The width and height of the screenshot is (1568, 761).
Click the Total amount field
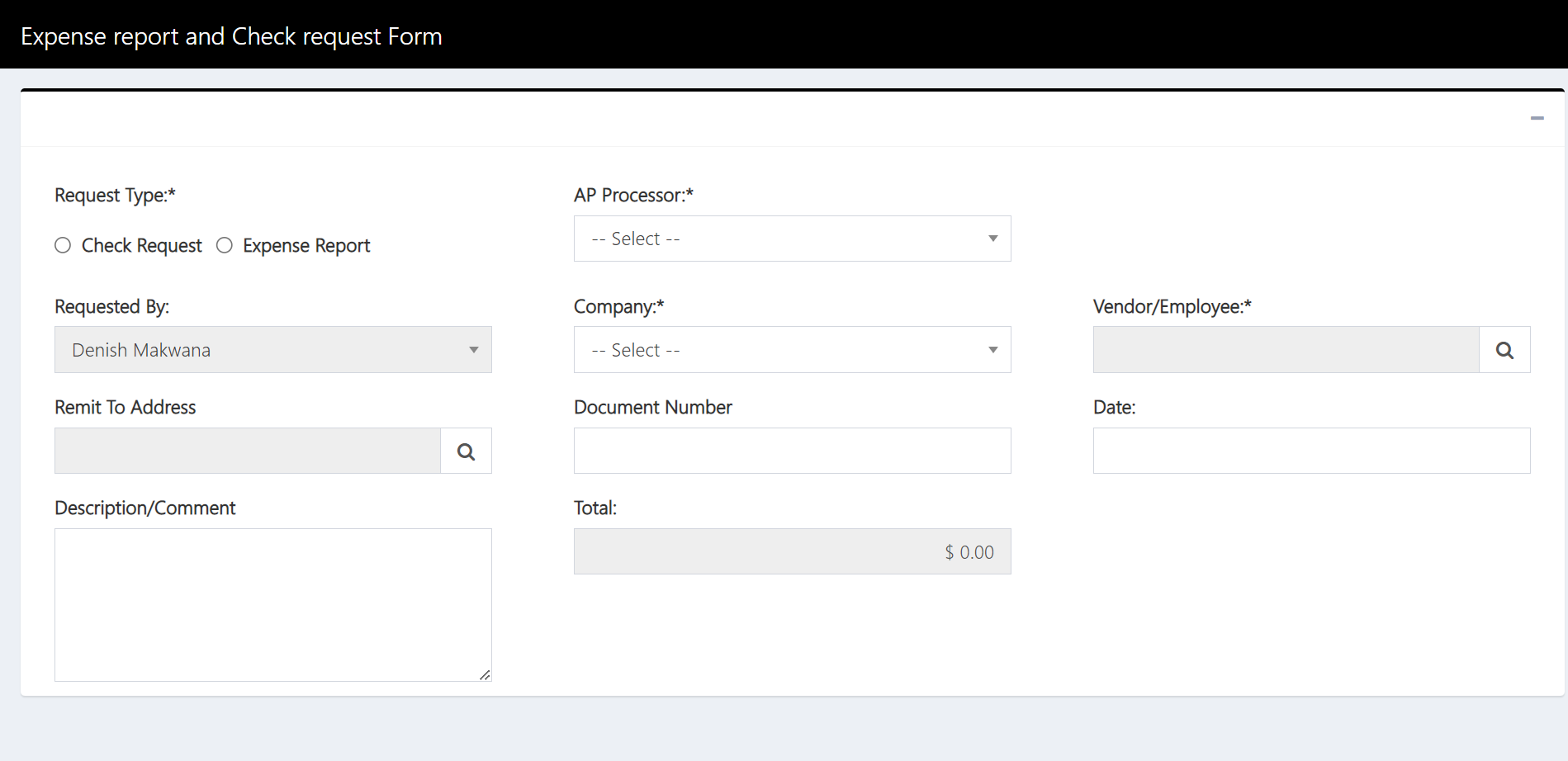(x=791, y=551)
